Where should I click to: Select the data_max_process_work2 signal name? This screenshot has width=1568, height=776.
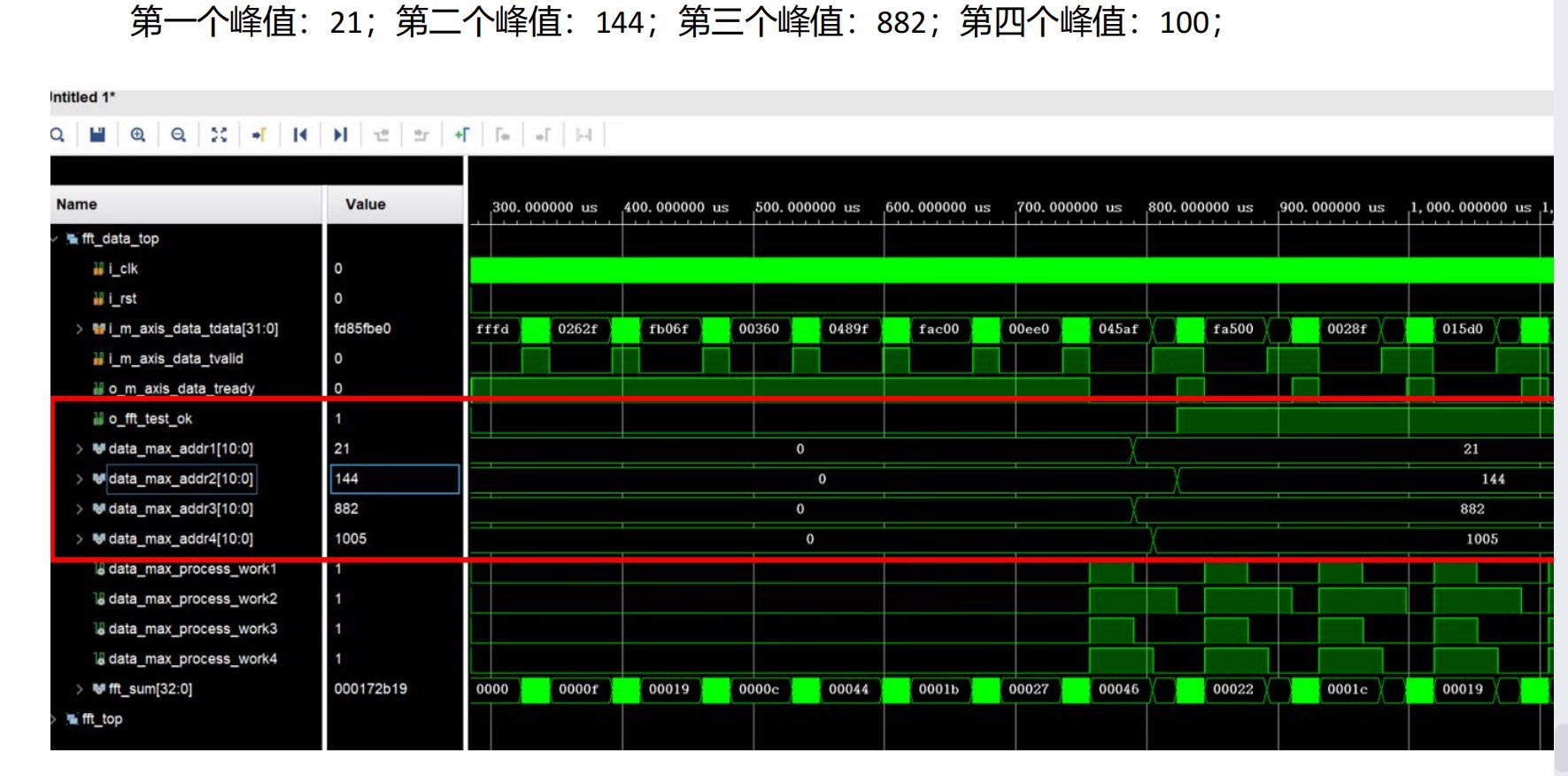[192, 599]
